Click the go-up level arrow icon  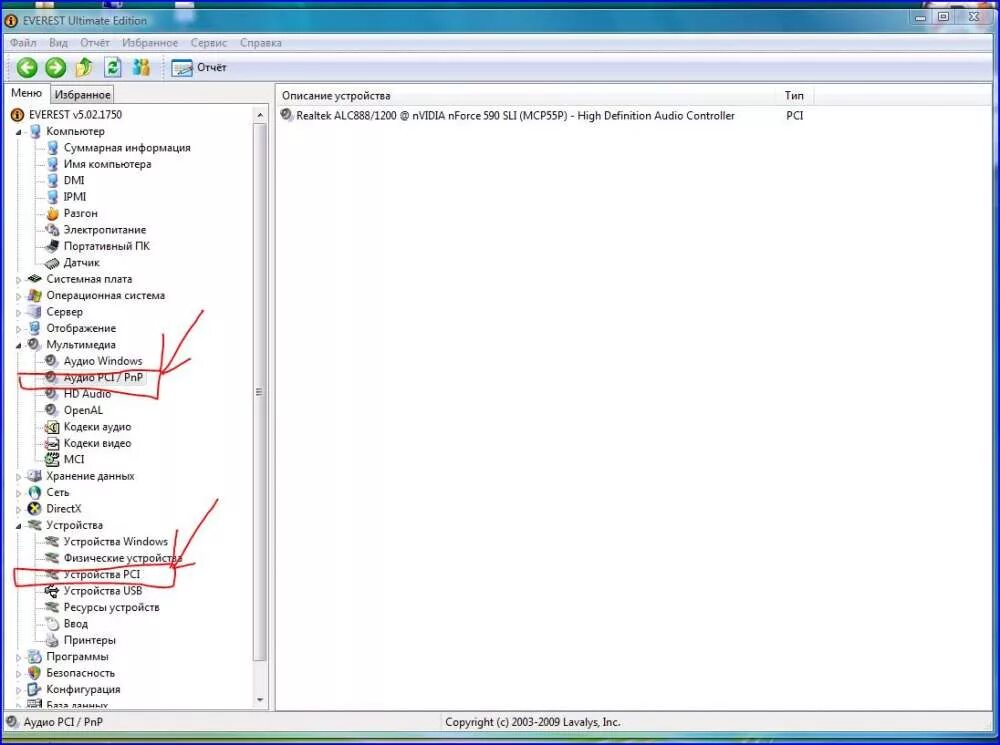pos(84,67)
